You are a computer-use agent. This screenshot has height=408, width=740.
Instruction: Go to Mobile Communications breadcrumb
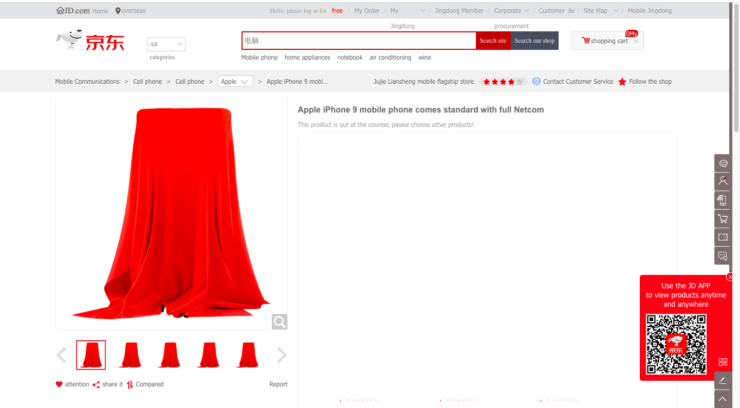point(87,82)
